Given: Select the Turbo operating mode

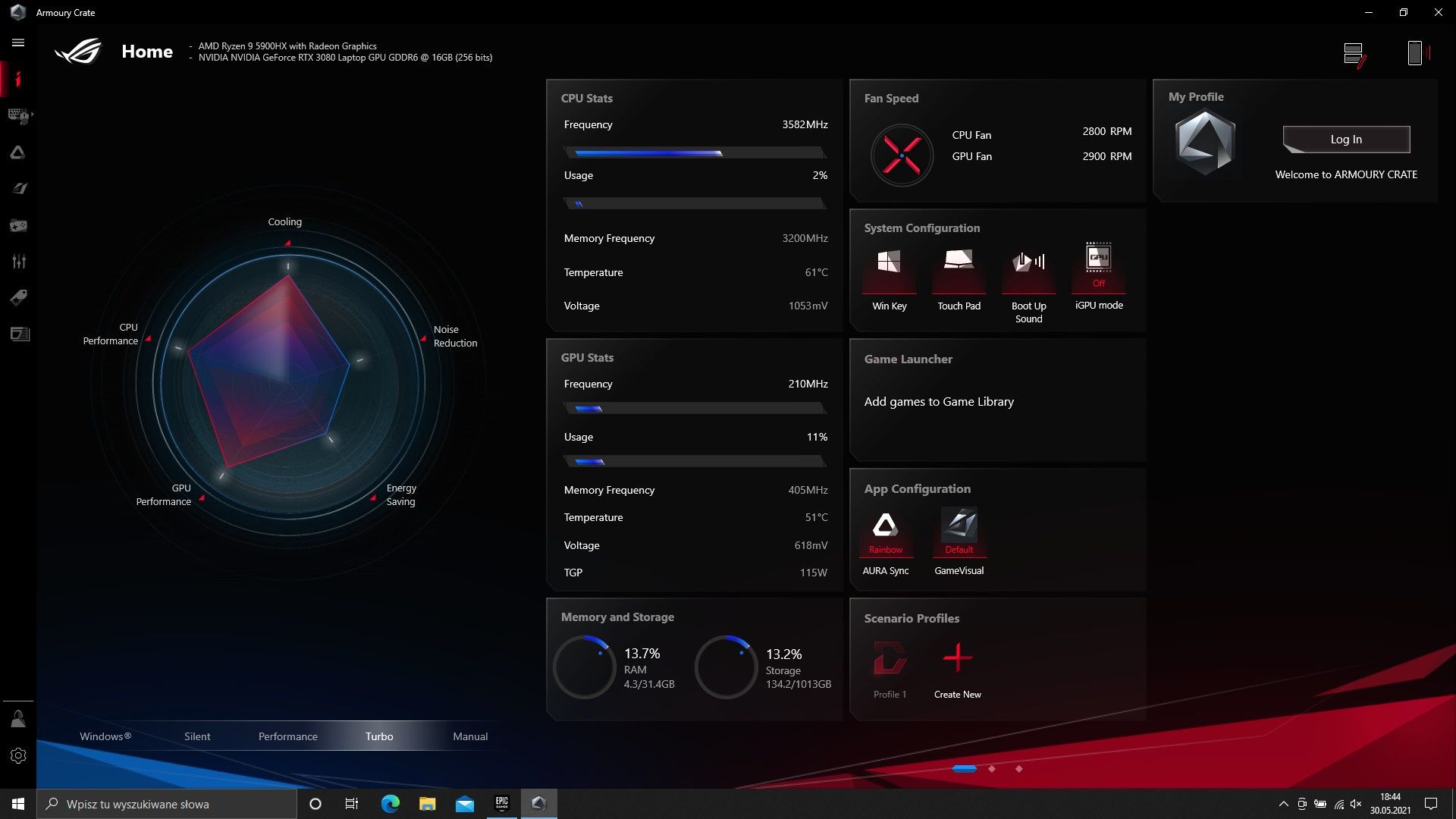Looking at the screenshot, I should pyautogui.click(x=379, y=736).
